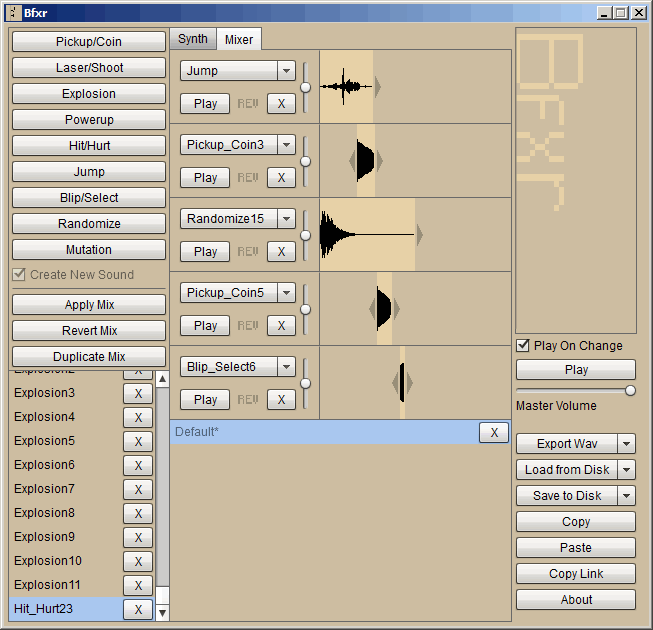This screenshot has width=653, height=630.
Task: Remove the Randomize15 mixer track
Action: click(281, 252)
